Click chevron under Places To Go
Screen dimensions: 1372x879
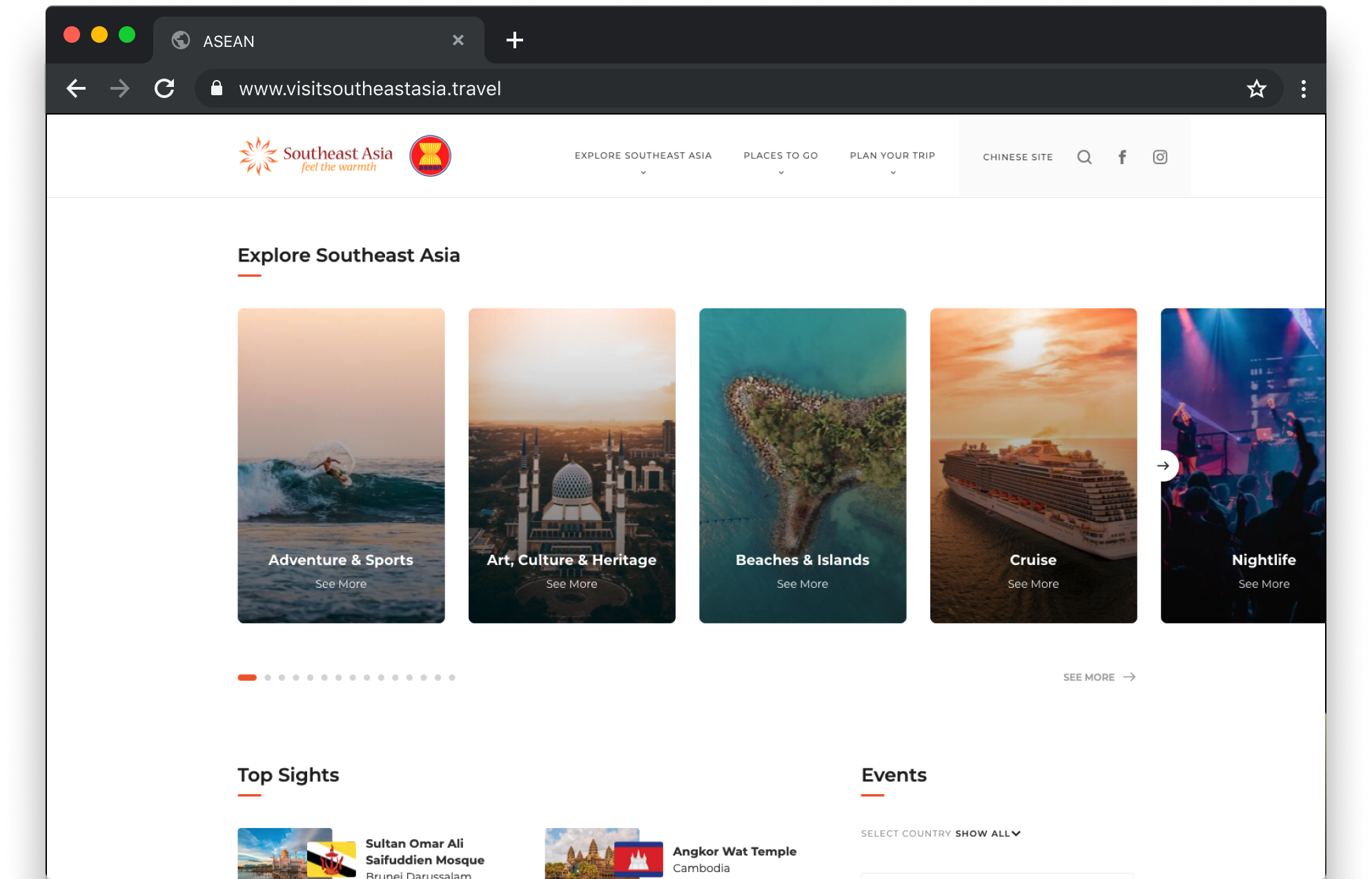(x=781, y=172)
